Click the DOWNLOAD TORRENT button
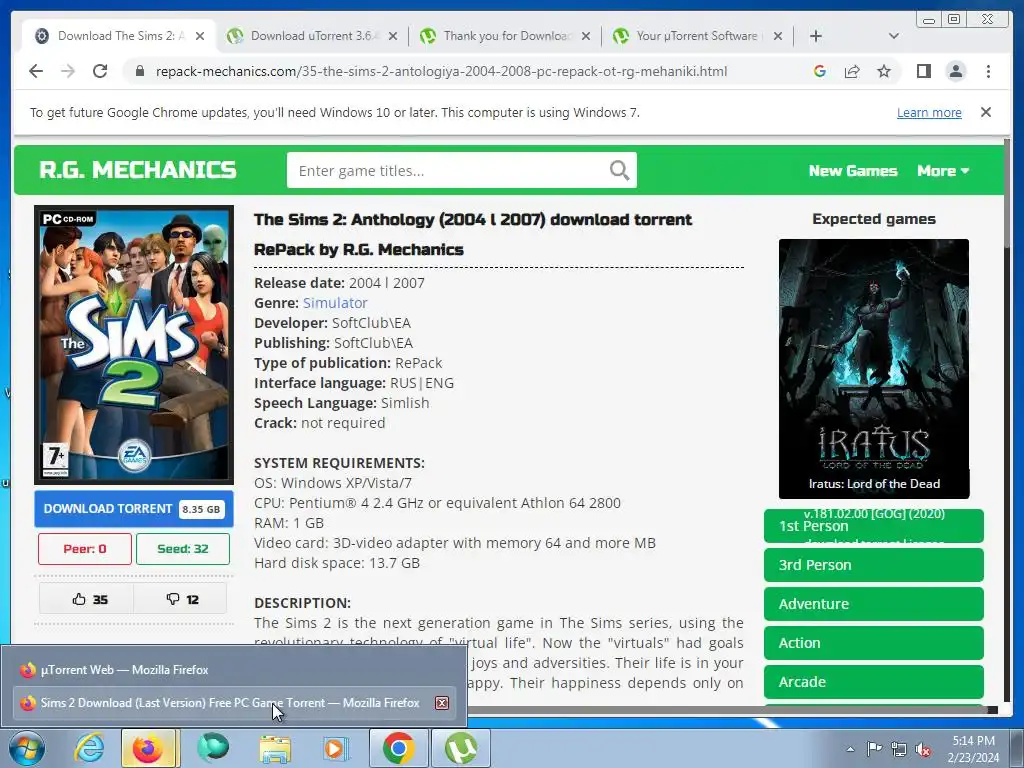 134,509
